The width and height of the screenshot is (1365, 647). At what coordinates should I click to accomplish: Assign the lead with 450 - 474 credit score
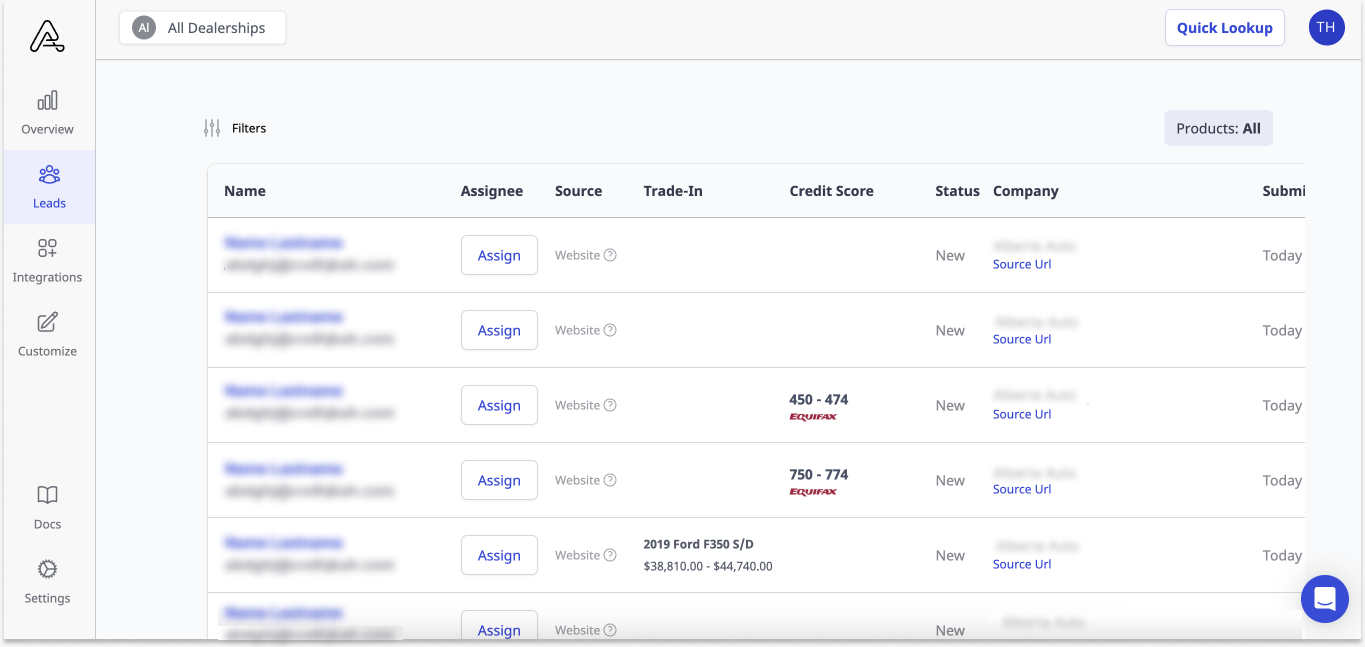pos(499,406)
